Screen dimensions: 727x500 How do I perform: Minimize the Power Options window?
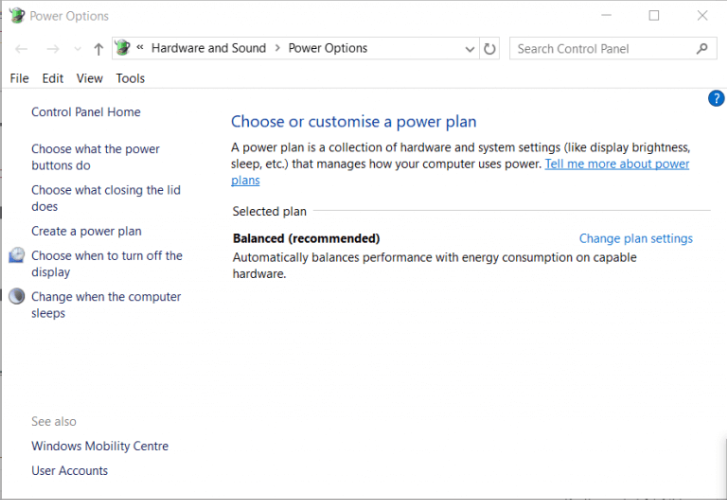tap(606, 15)
